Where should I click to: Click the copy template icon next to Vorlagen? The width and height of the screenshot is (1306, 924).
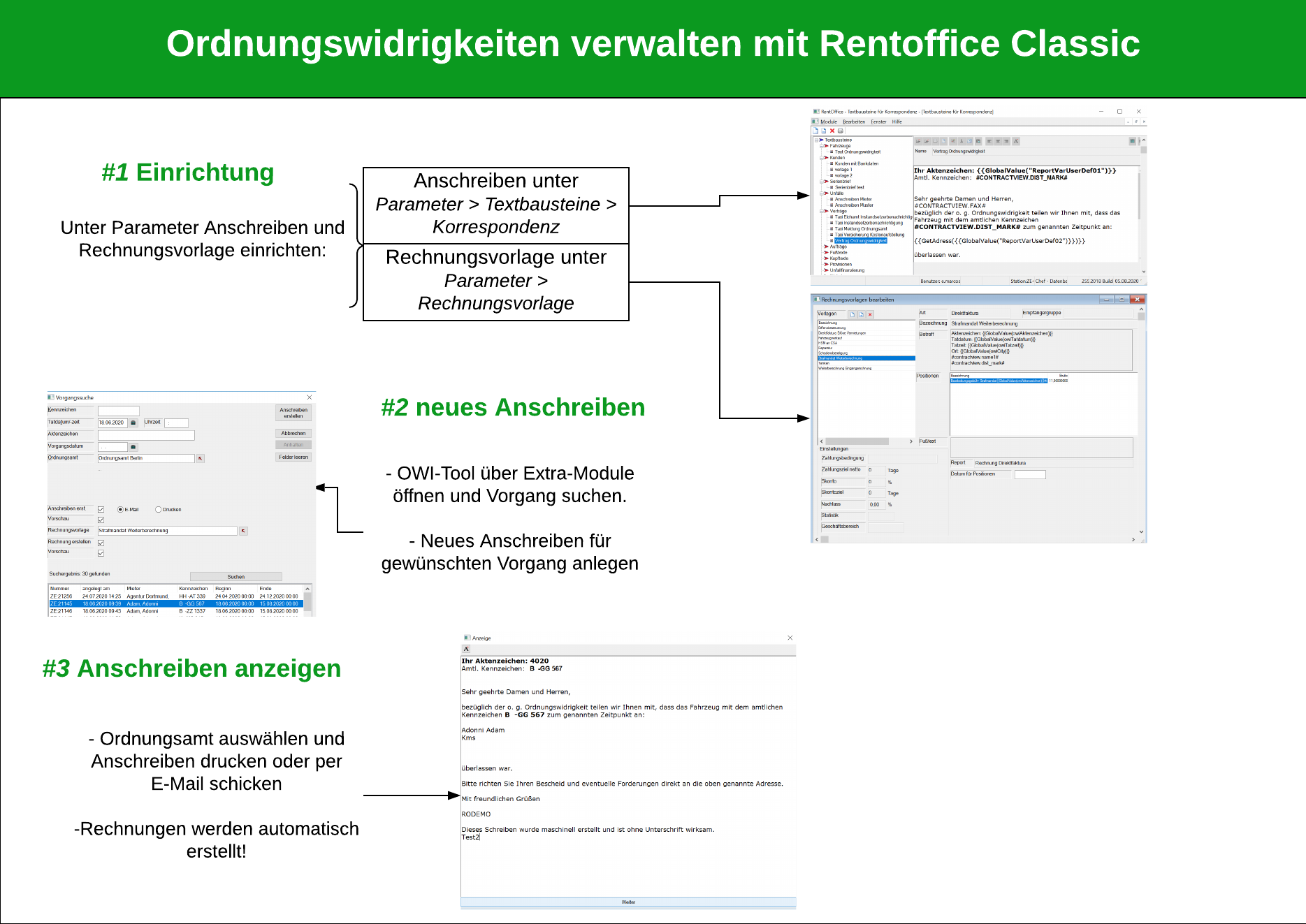[x=862, y=314]
